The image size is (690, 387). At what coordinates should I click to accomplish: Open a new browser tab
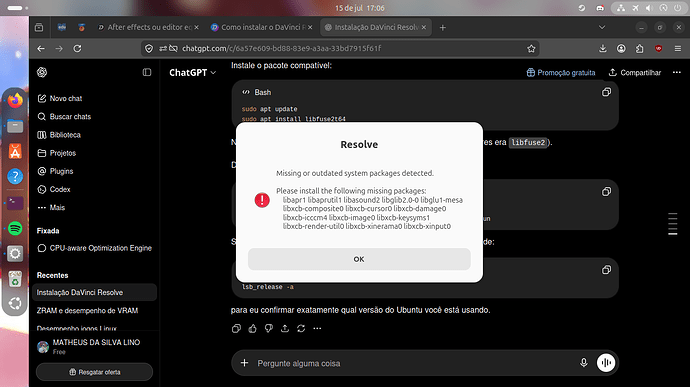(443, 27)
